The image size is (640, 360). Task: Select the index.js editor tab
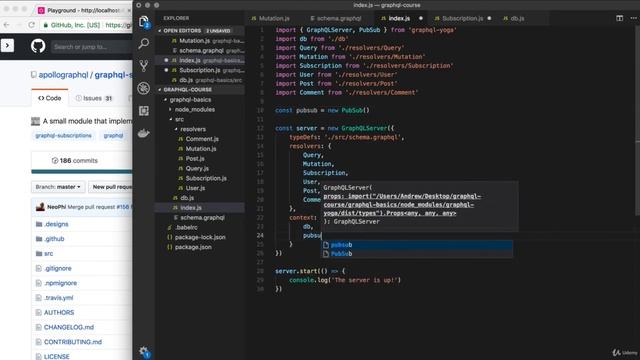click(400, 18)
